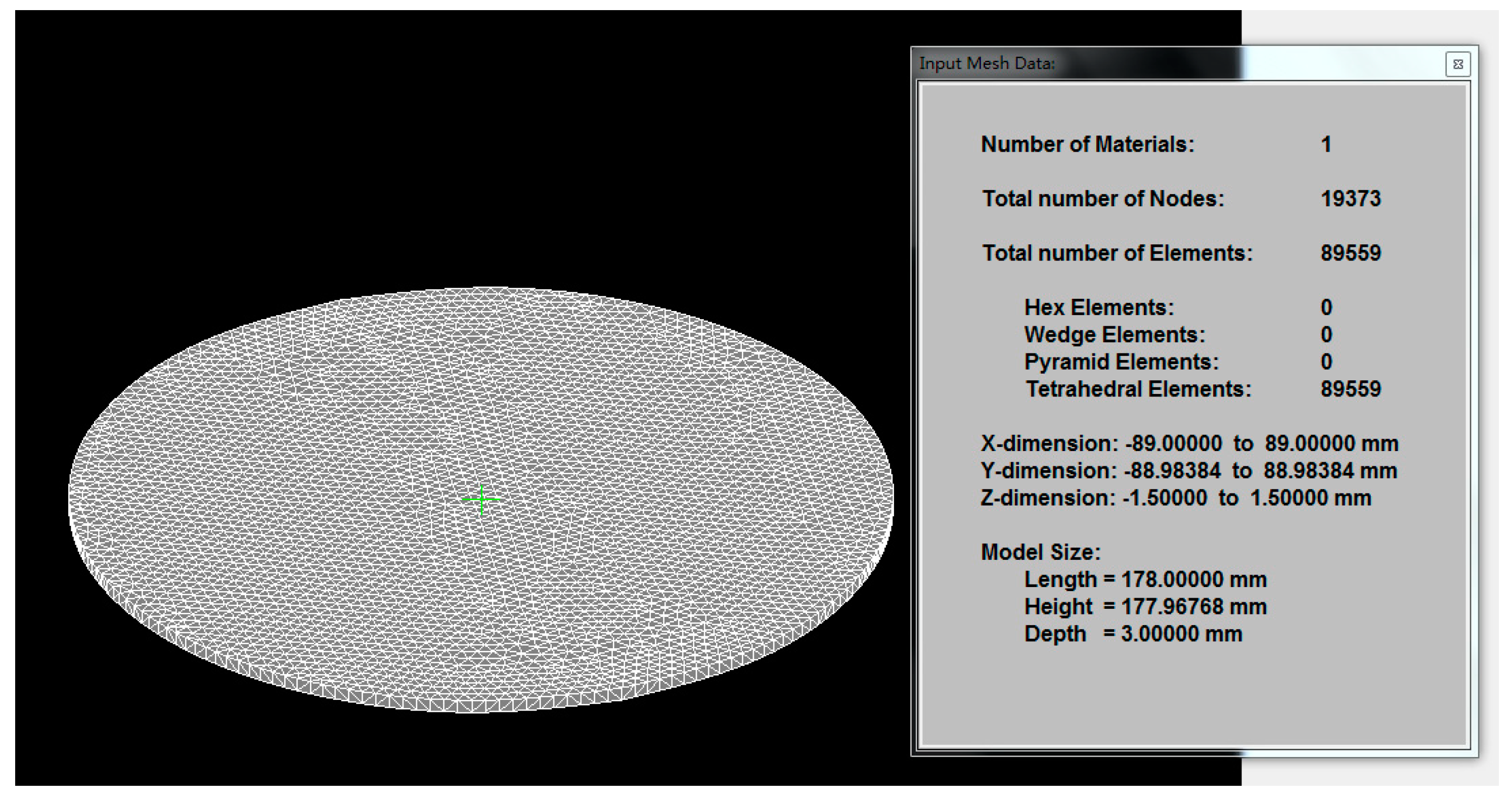Click the Length = 178.00000 mm line
The width and height of the screenshot is (1512, 803).
click(1145, 579)
